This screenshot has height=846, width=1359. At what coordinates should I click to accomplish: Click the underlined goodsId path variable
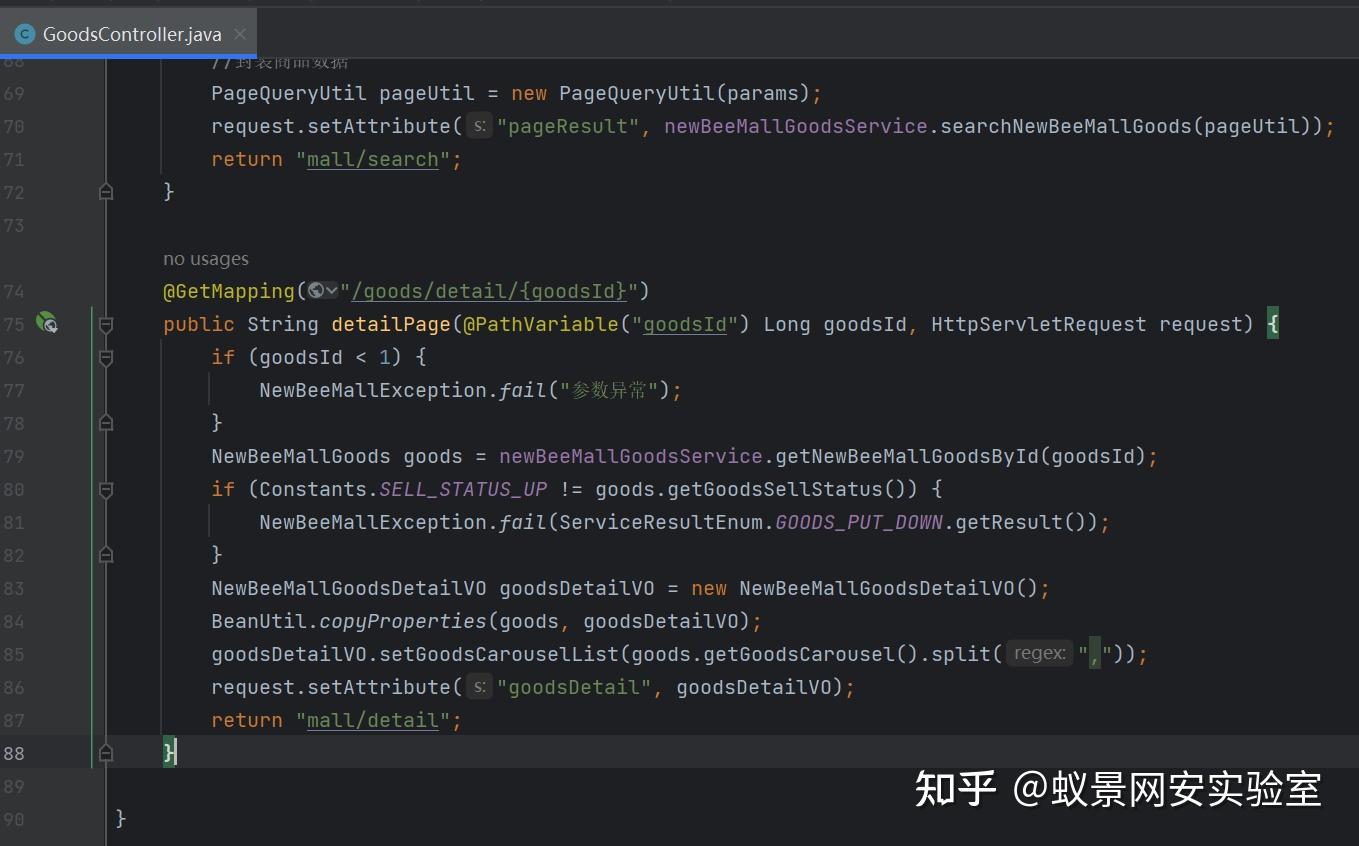click(x=684, y=323)
